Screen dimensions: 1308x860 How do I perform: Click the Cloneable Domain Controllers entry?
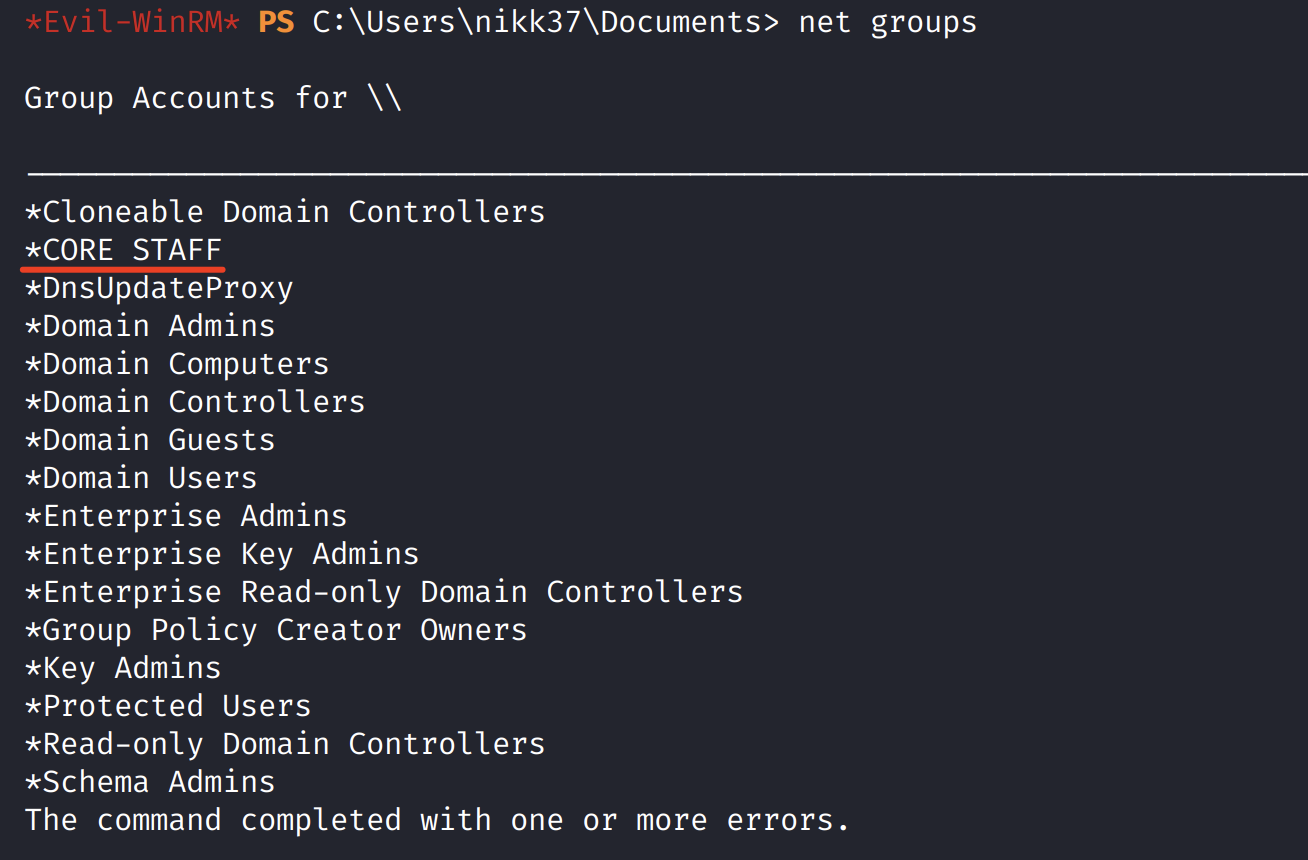(285, 212)
